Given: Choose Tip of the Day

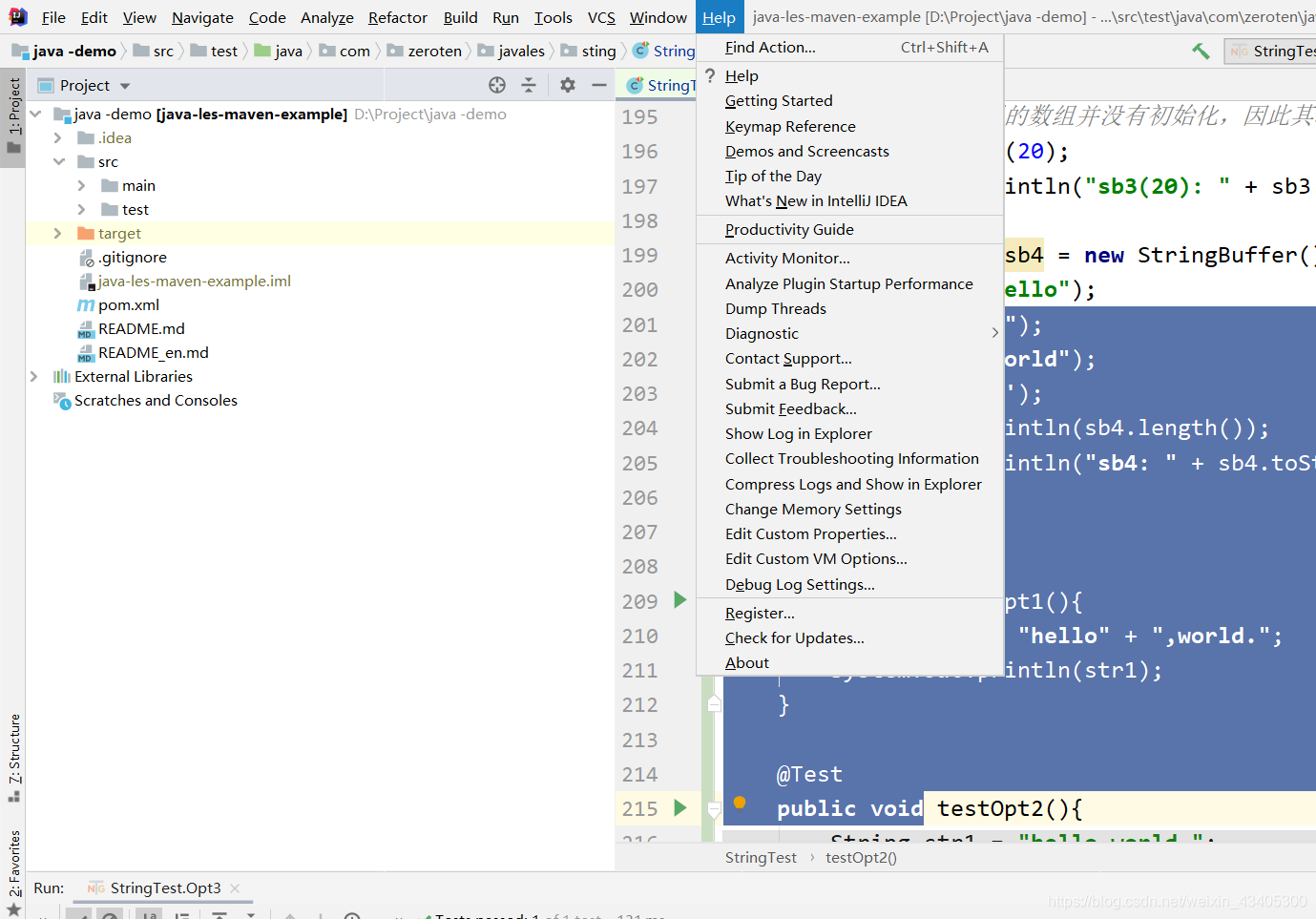Looking at the screenshot, I should point(849,176).
